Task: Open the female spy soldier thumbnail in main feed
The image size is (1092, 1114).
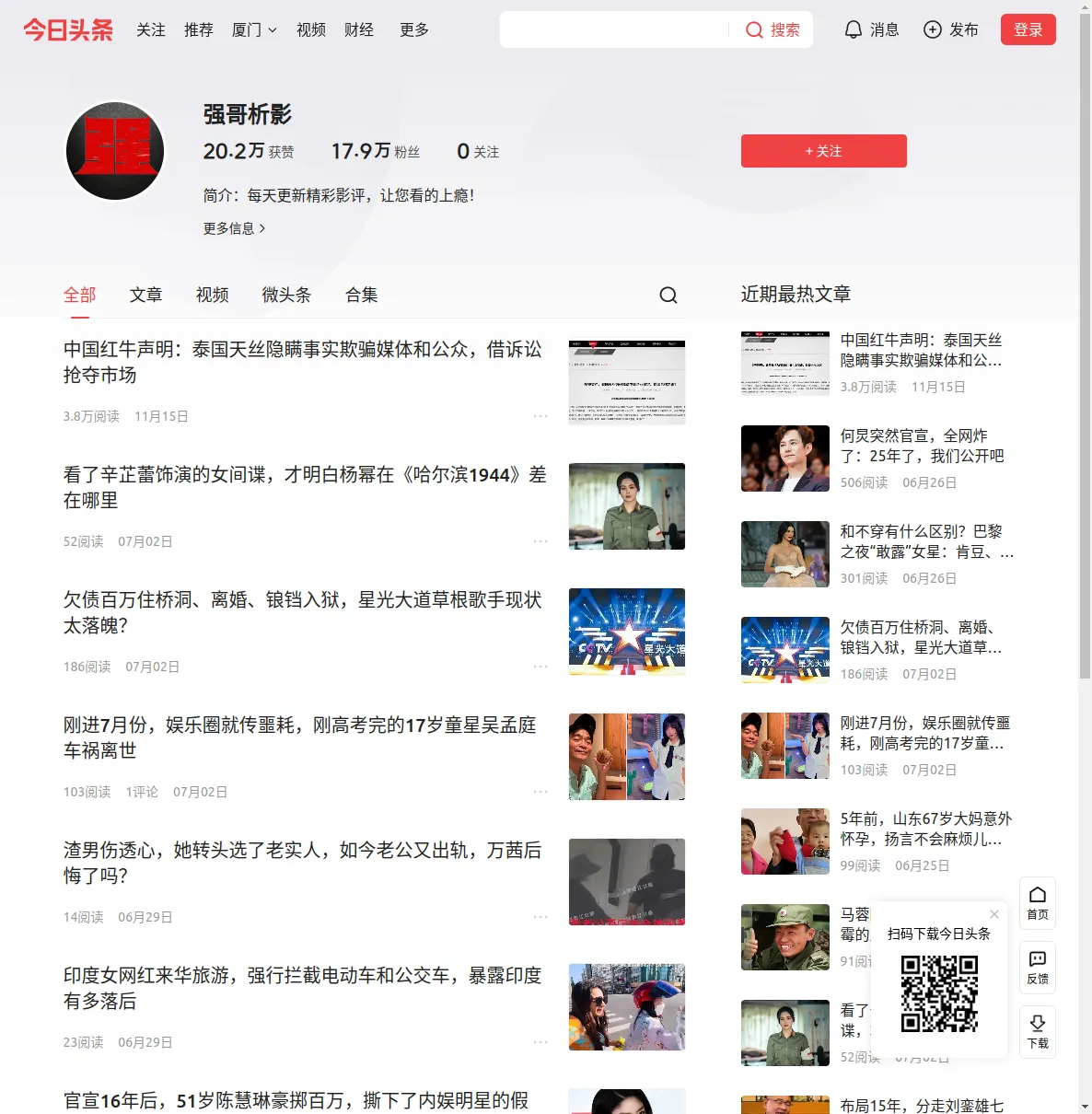Action: 627,506
